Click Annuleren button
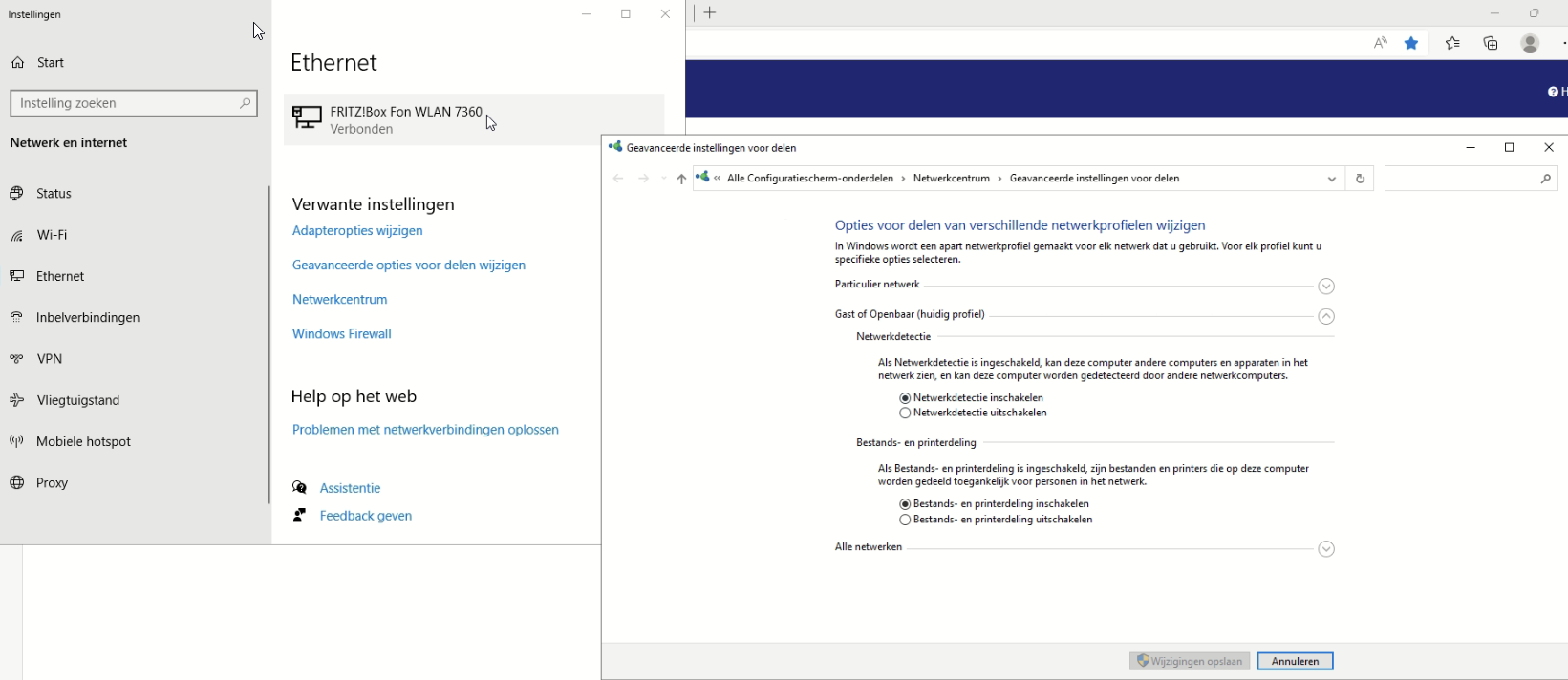Screen dimensions: 1568x680 tap(1295, 661)
